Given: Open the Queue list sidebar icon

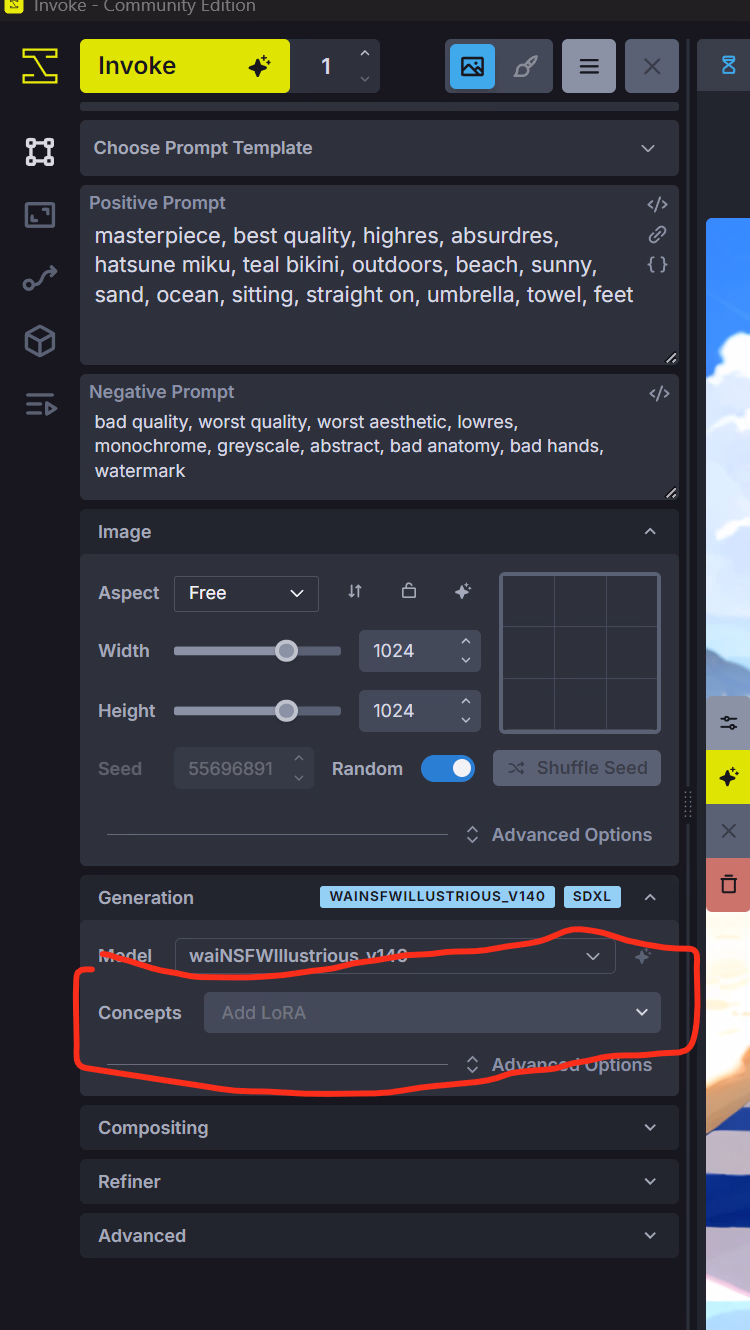Looking at the screenshot, I should point(40,405).
